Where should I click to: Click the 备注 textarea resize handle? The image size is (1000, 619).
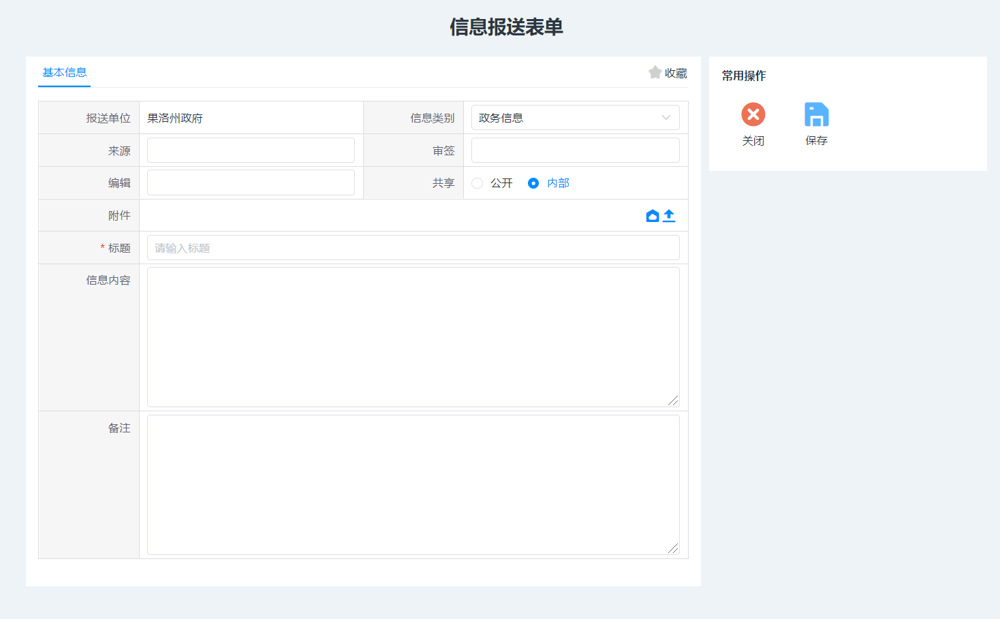[673, 548]
